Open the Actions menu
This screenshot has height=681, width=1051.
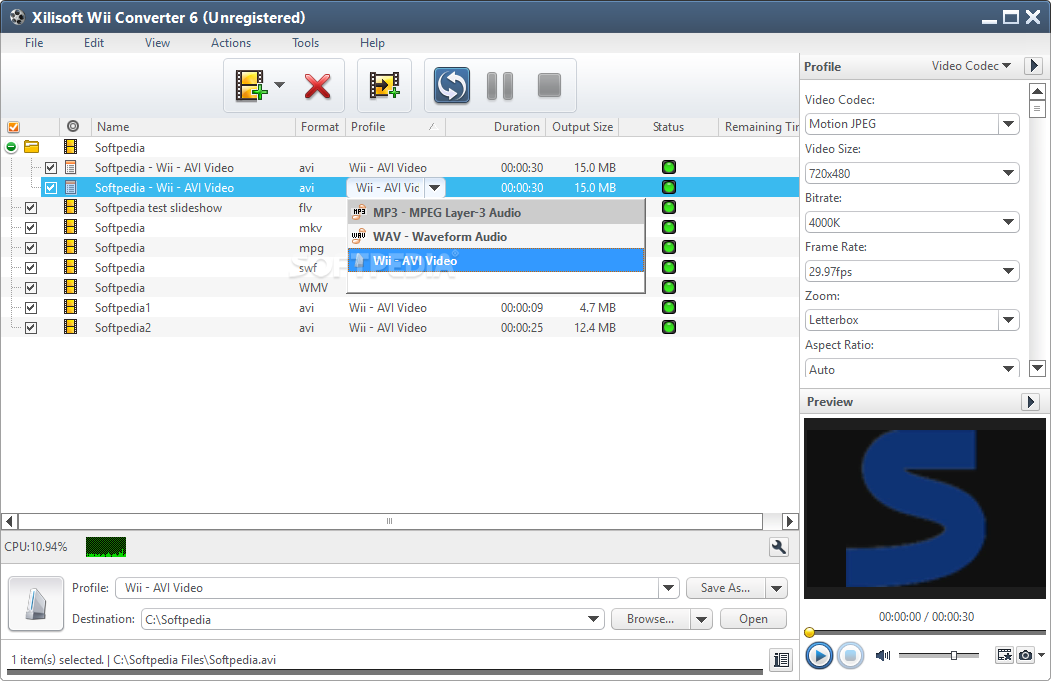tap(231, 43)
